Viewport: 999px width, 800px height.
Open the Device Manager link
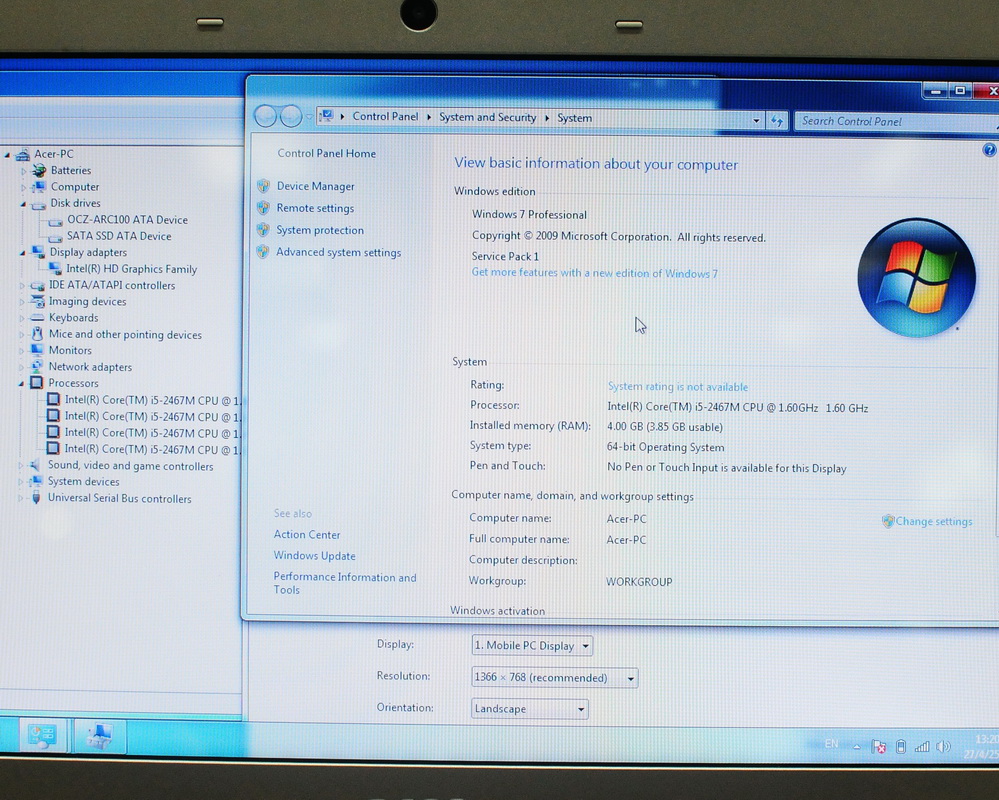point(315,186)
